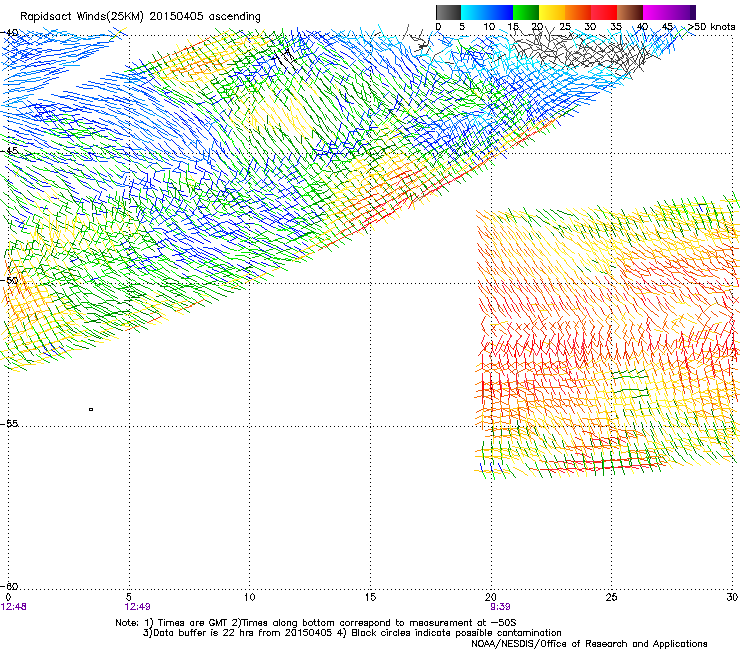Click the longitude 20 axis label
The width and height of the screenshot is (740, 650).
pyautogui.click(x=491, y=598)
